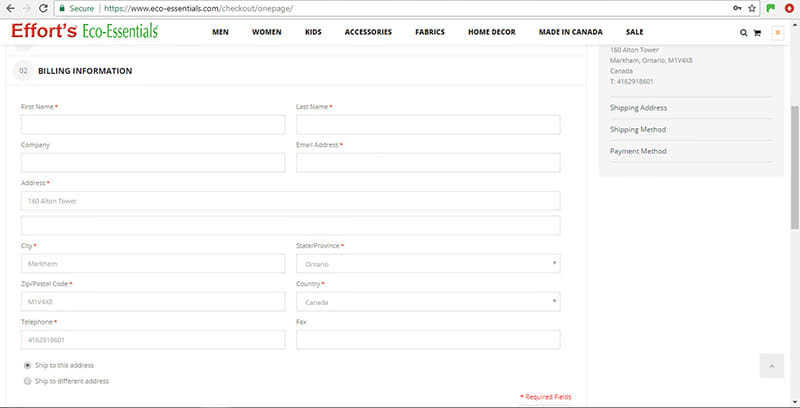Open the Country dropdown
Image resolution: width=800 pixels, height=408 pixels.
428,302
